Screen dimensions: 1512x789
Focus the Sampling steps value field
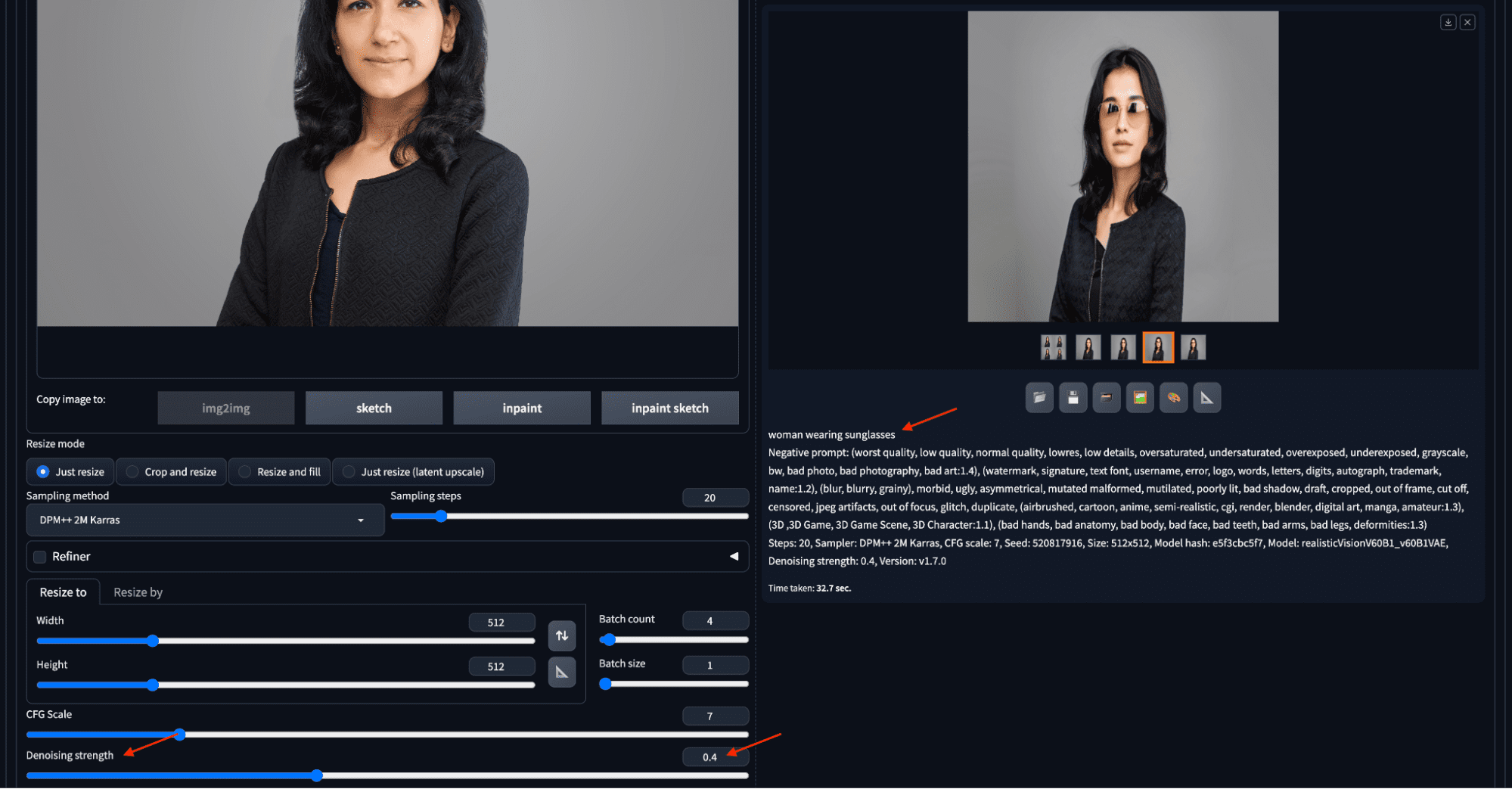point(716,498)
